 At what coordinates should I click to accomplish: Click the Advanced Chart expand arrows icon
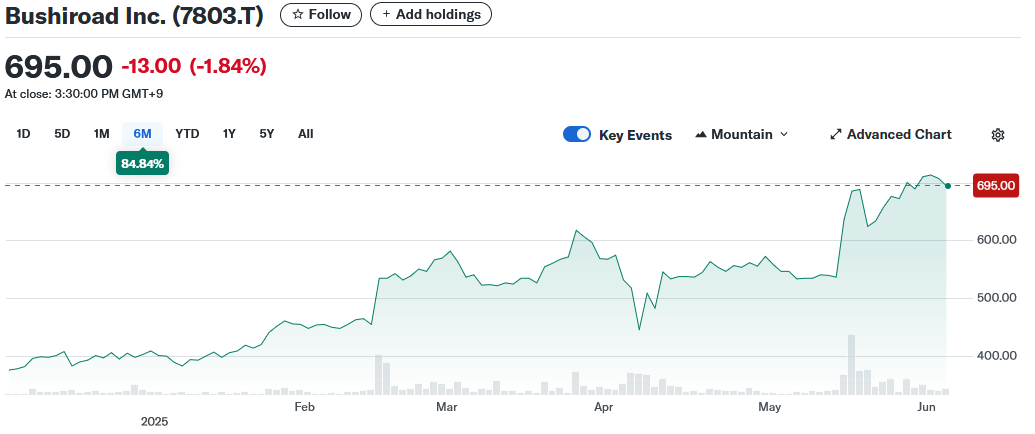tap(836, 135)
